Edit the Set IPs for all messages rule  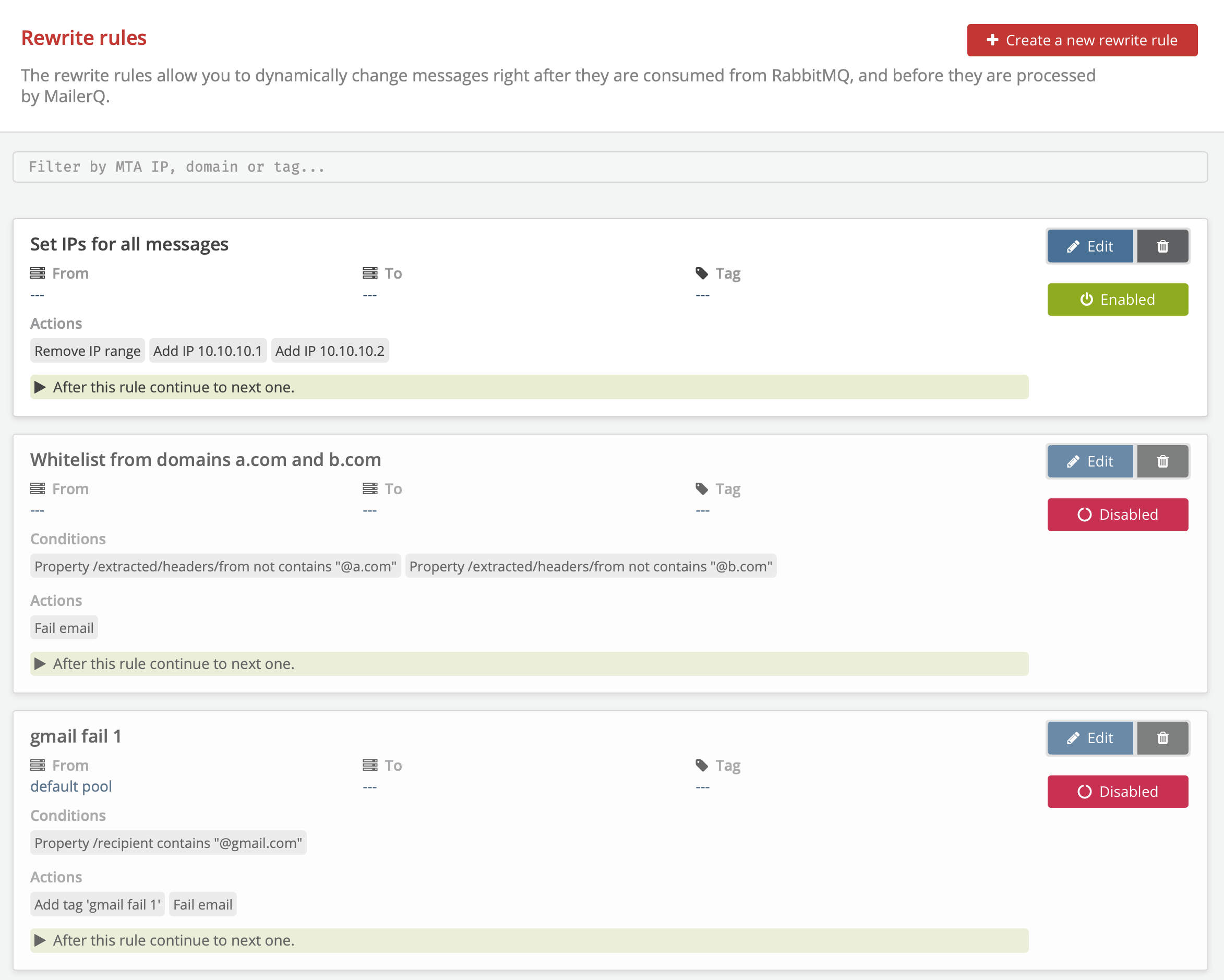pyautogui.click(x=1089, y=246)
